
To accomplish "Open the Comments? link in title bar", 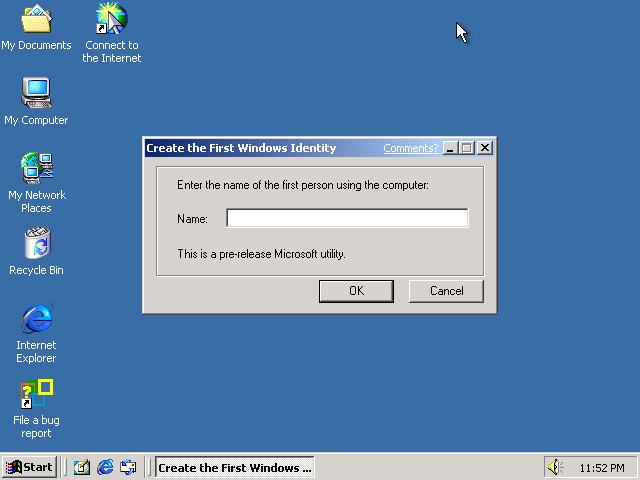I will tap(411, 148).
